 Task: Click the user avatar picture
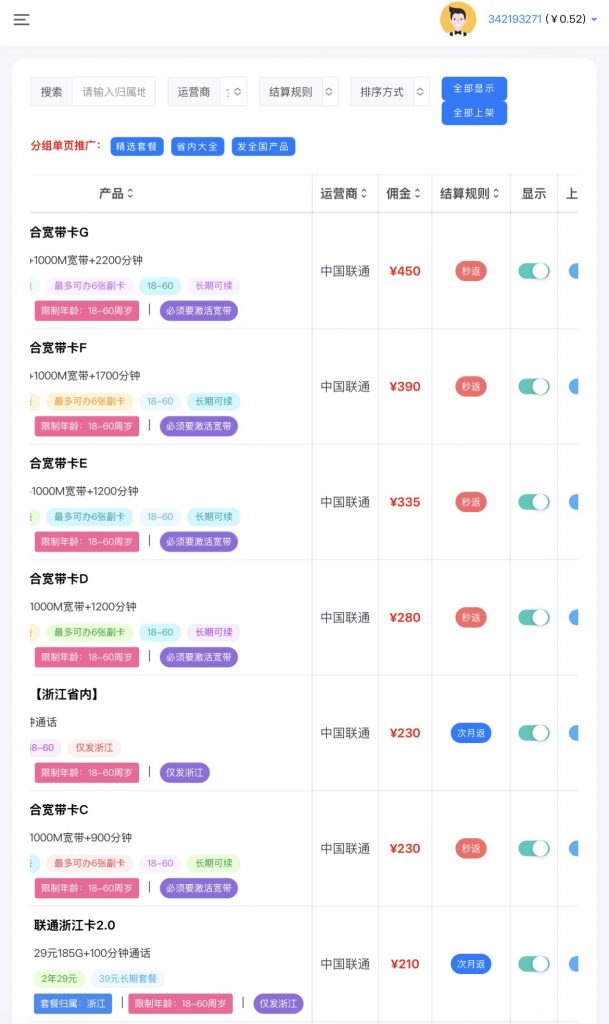point(458,19)
